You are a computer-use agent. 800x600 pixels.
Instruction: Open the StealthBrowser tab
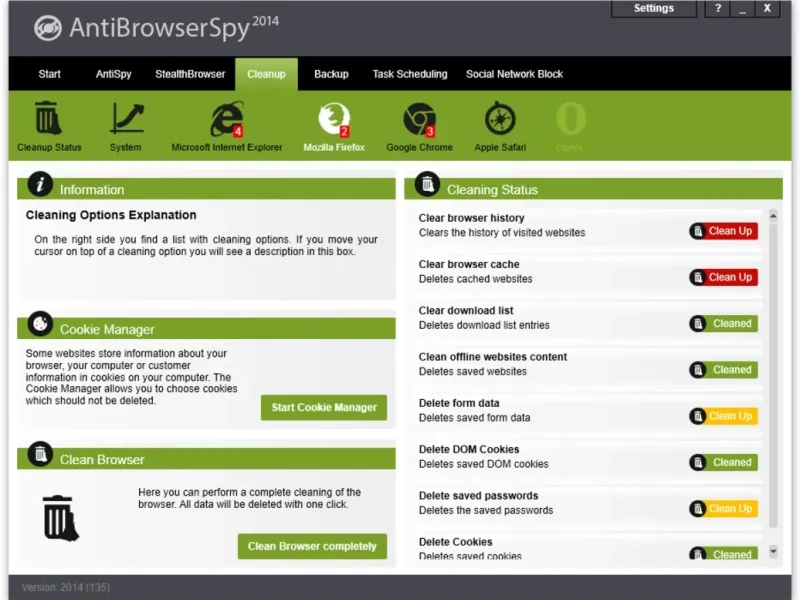coord(190,74)
